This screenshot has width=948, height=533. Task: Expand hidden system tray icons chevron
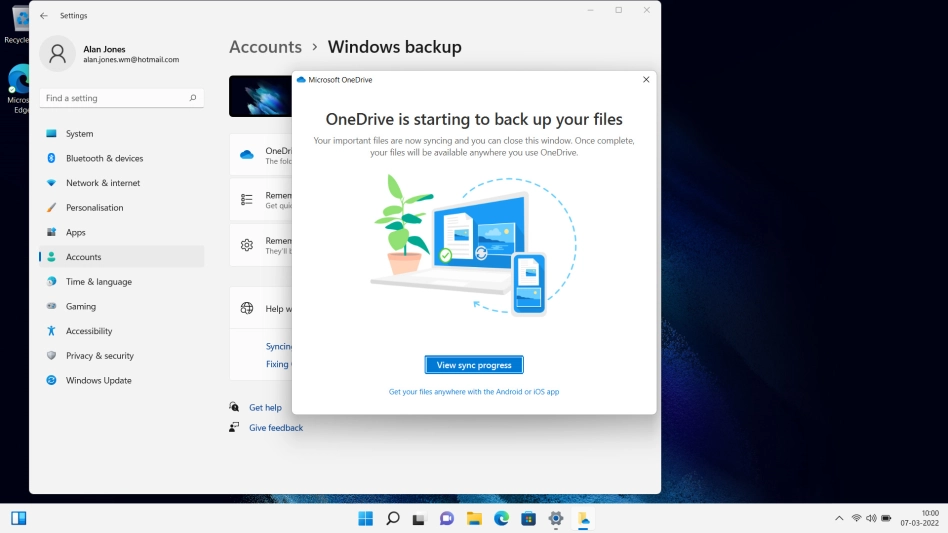tap(839, 518)
